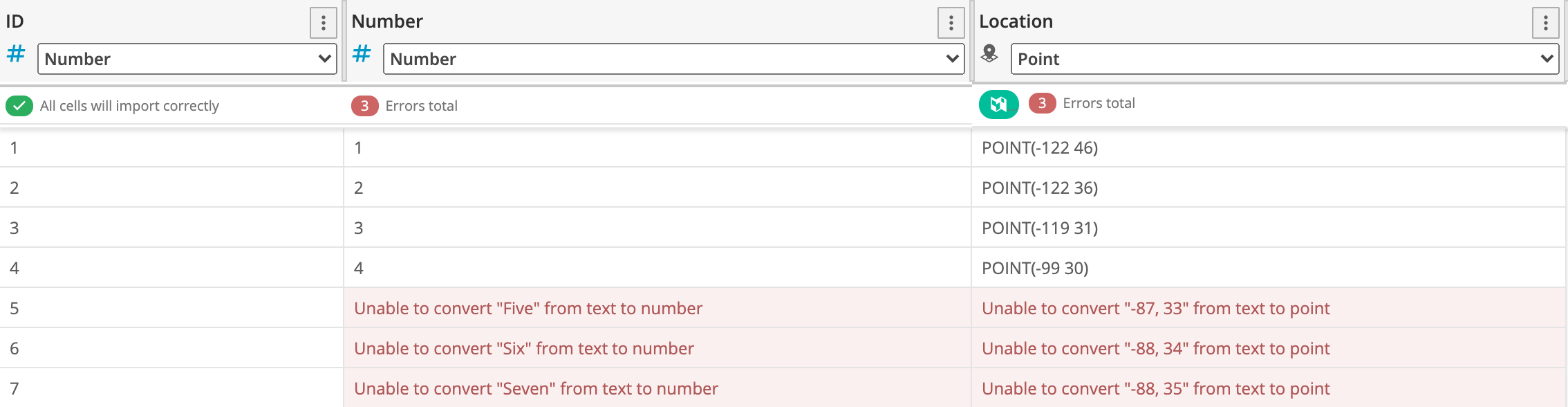
Task: Click "Errors total" text under Number column
Action: point(421,106)
